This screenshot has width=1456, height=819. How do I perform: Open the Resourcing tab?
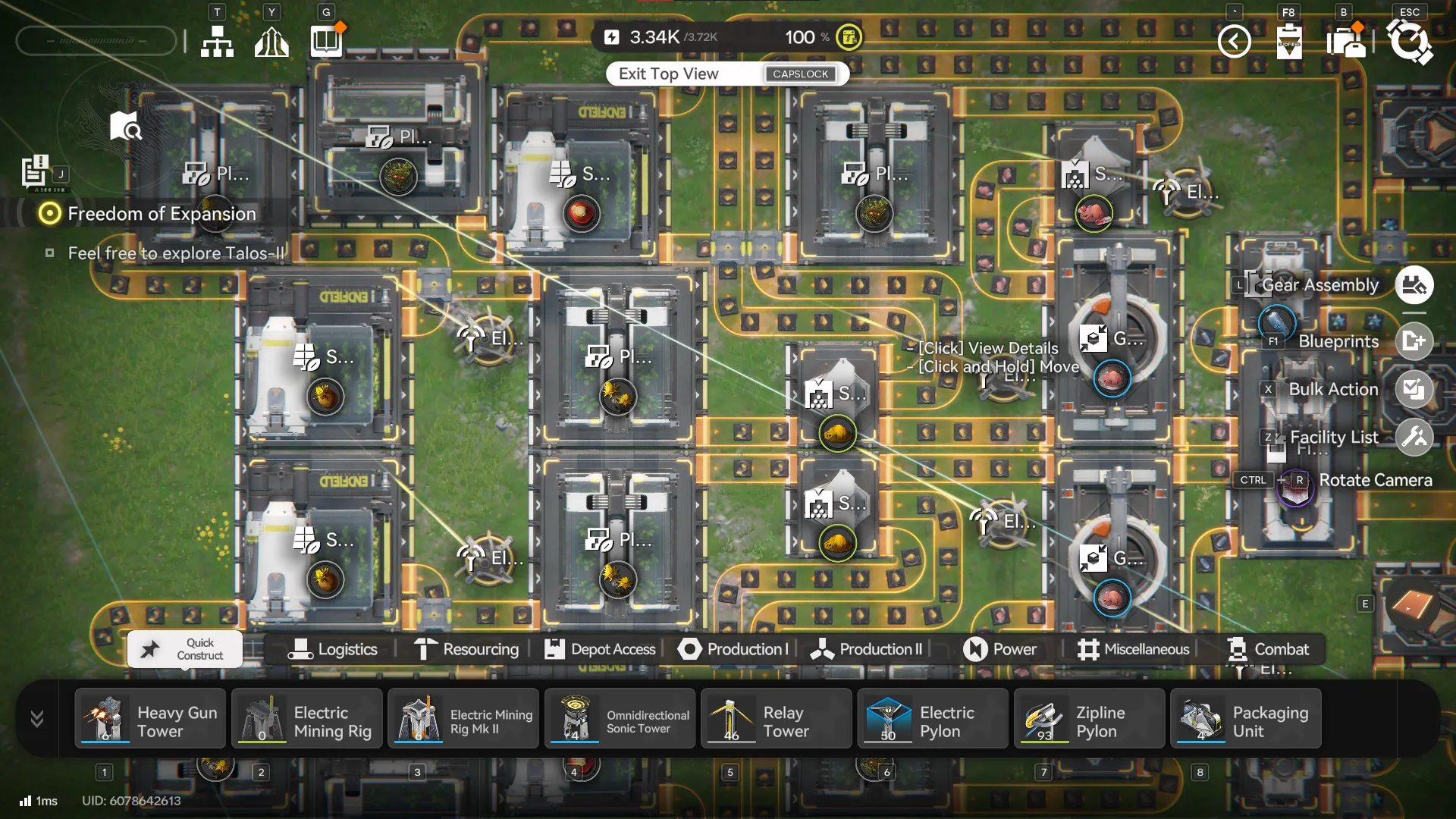pyautogui.click(x=466, y=649)
